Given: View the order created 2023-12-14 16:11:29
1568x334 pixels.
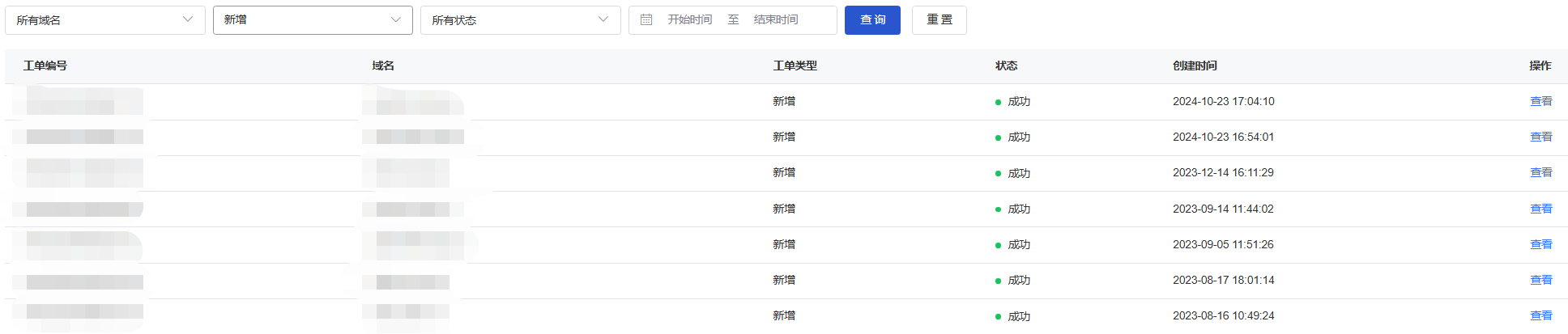Looking at the screenshot, I should (x=1540, y=172).
